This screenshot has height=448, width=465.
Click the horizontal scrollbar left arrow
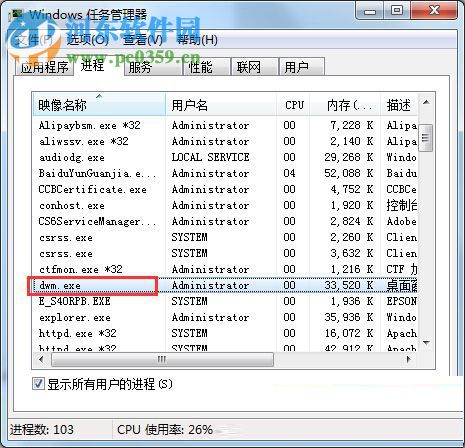[41, 359]
